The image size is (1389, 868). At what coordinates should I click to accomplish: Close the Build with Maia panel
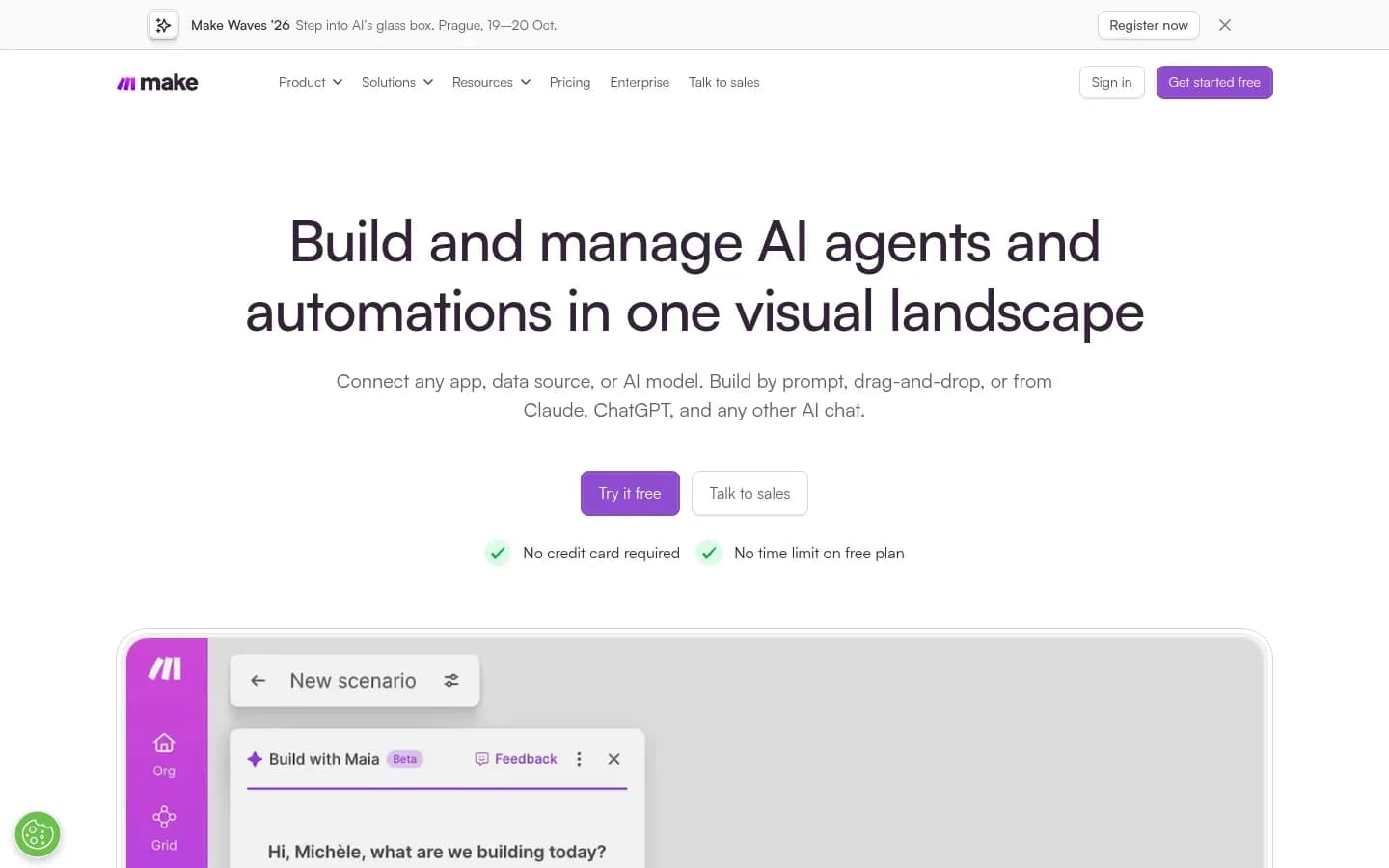pos(613,759)
